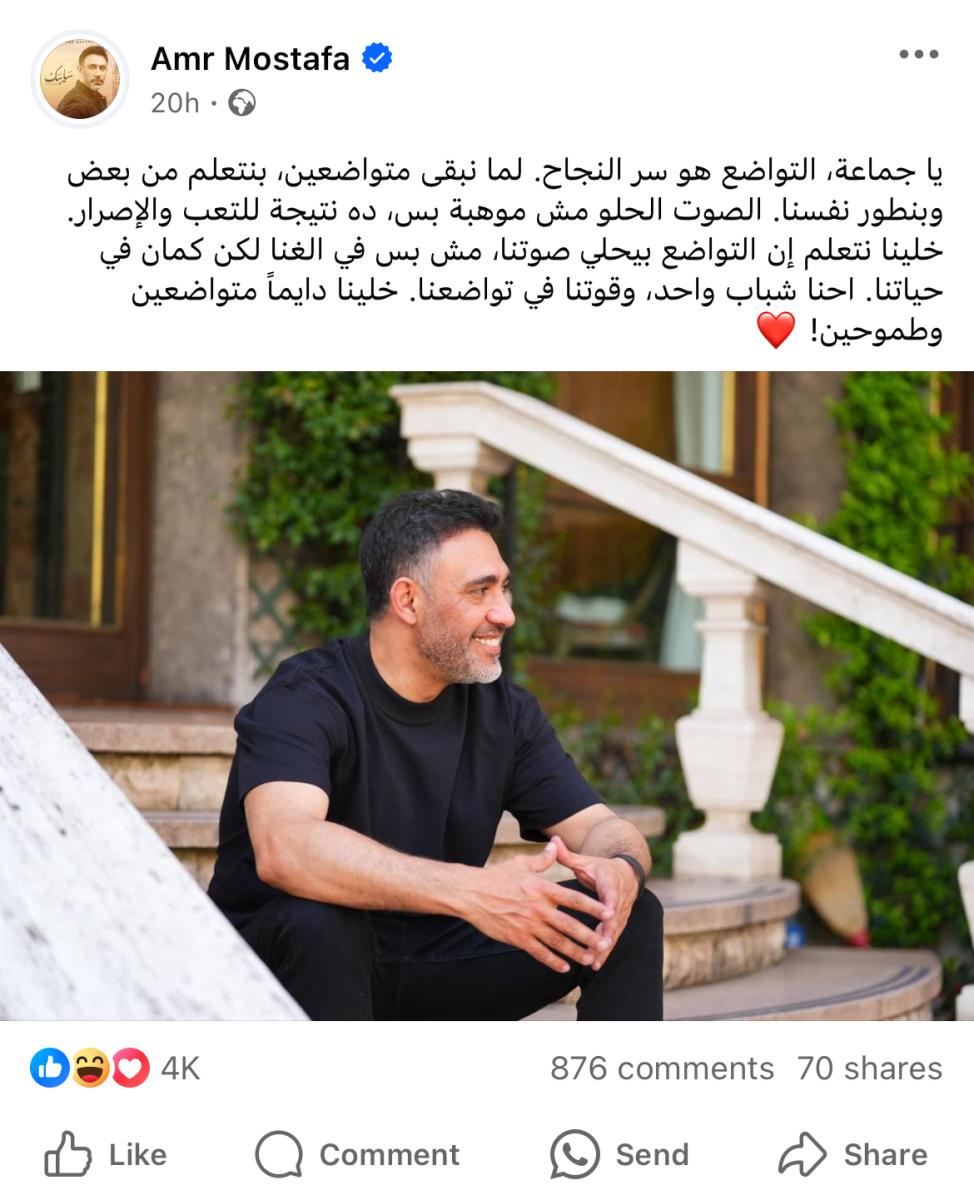
Task: Click the love heart reaction icon
Action: point(130,1068)
